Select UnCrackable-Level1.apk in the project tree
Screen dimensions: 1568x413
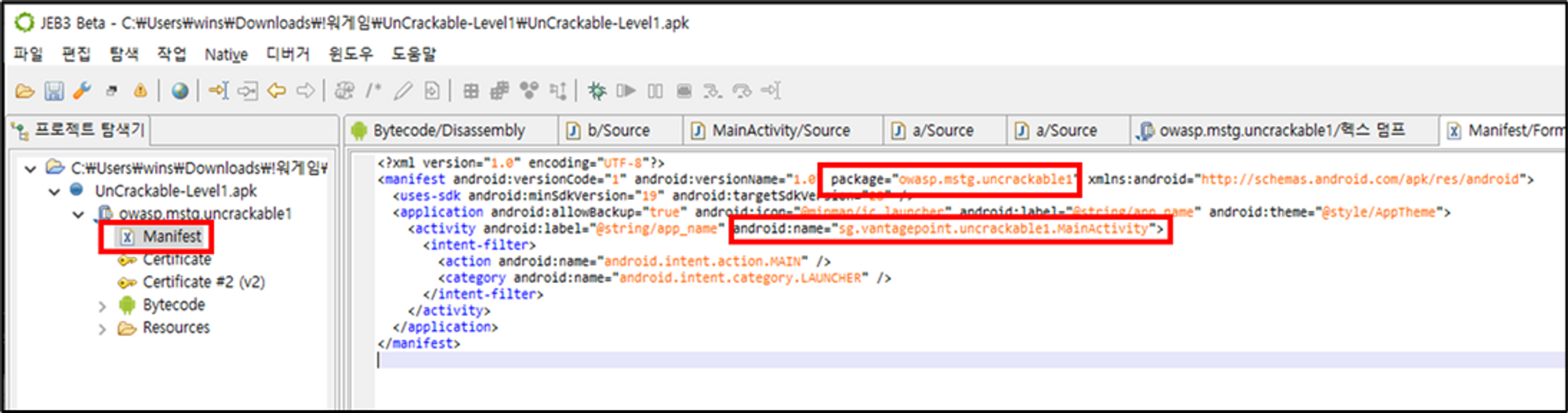(x=176, y=191)
